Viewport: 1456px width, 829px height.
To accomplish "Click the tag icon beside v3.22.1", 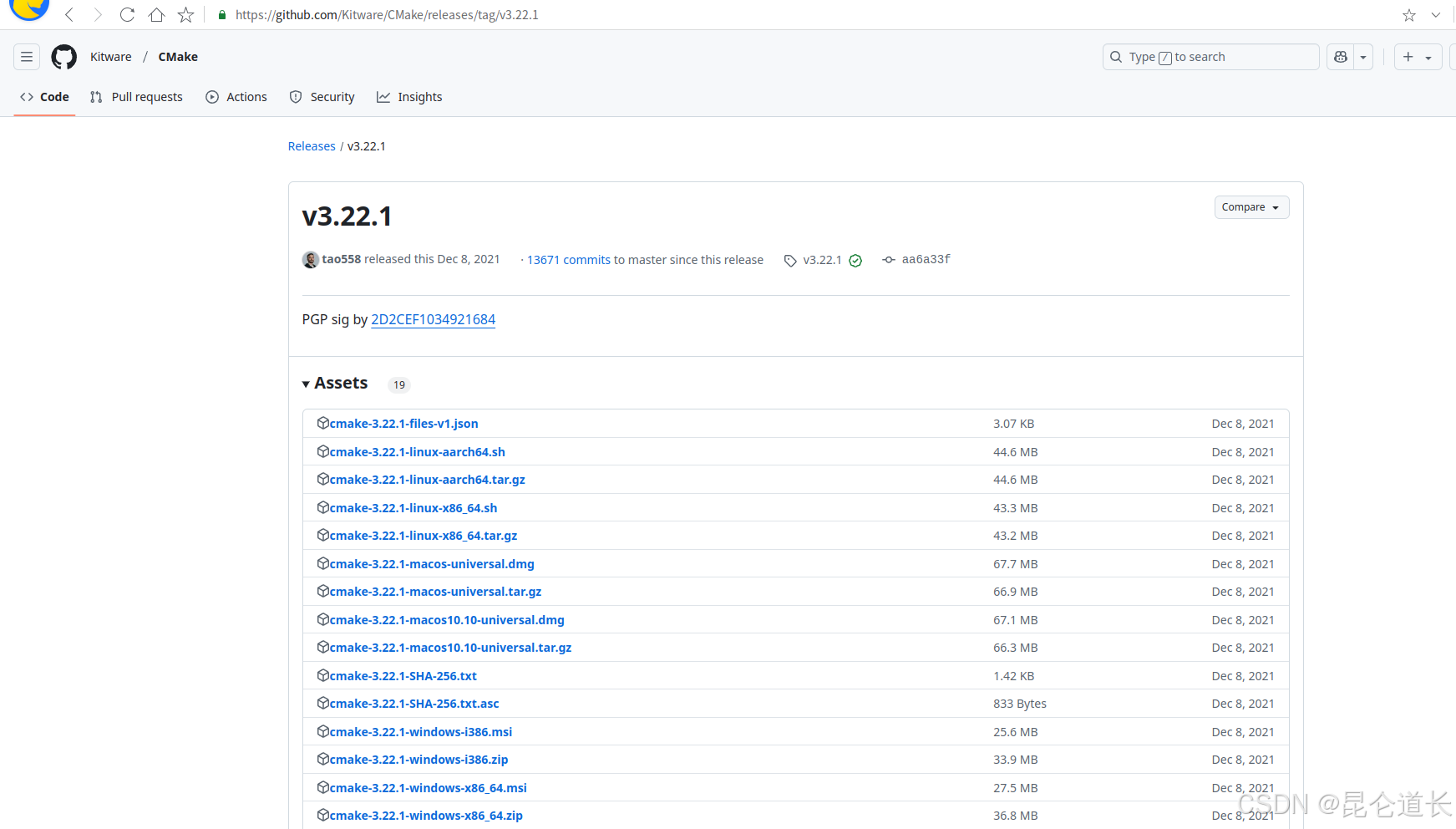I will [x=790, y=261].
